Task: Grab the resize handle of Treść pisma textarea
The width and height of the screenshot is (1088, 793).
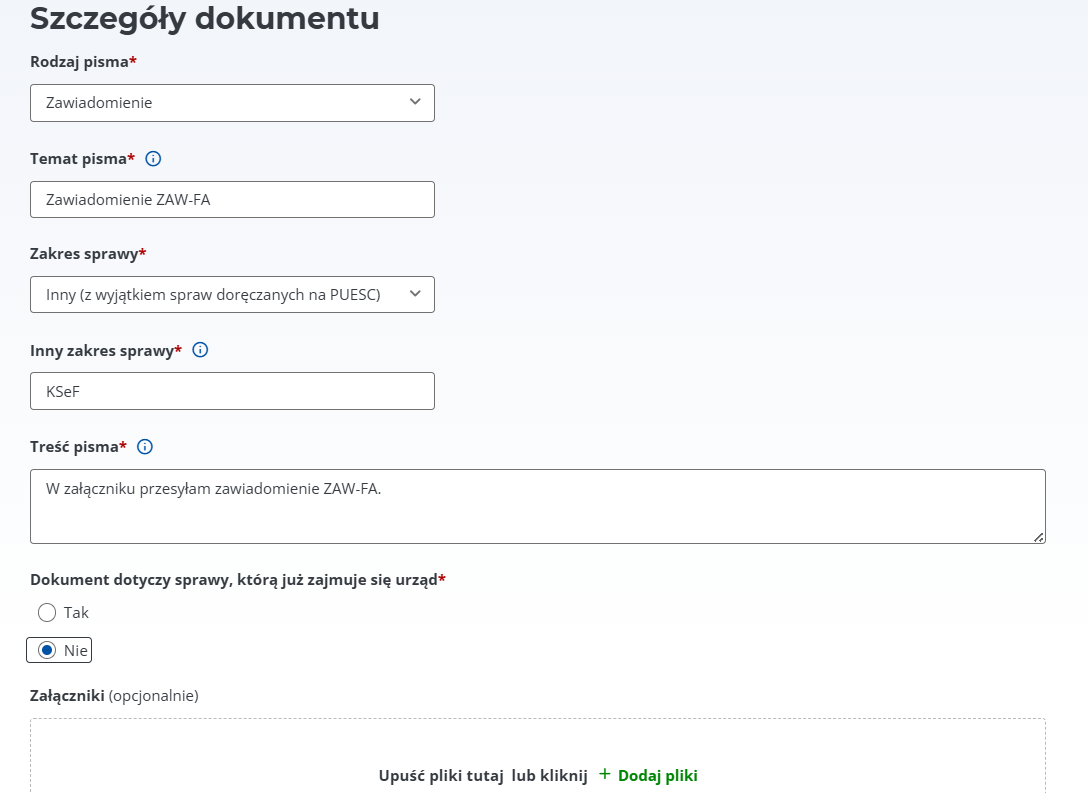Action: 1039,537
